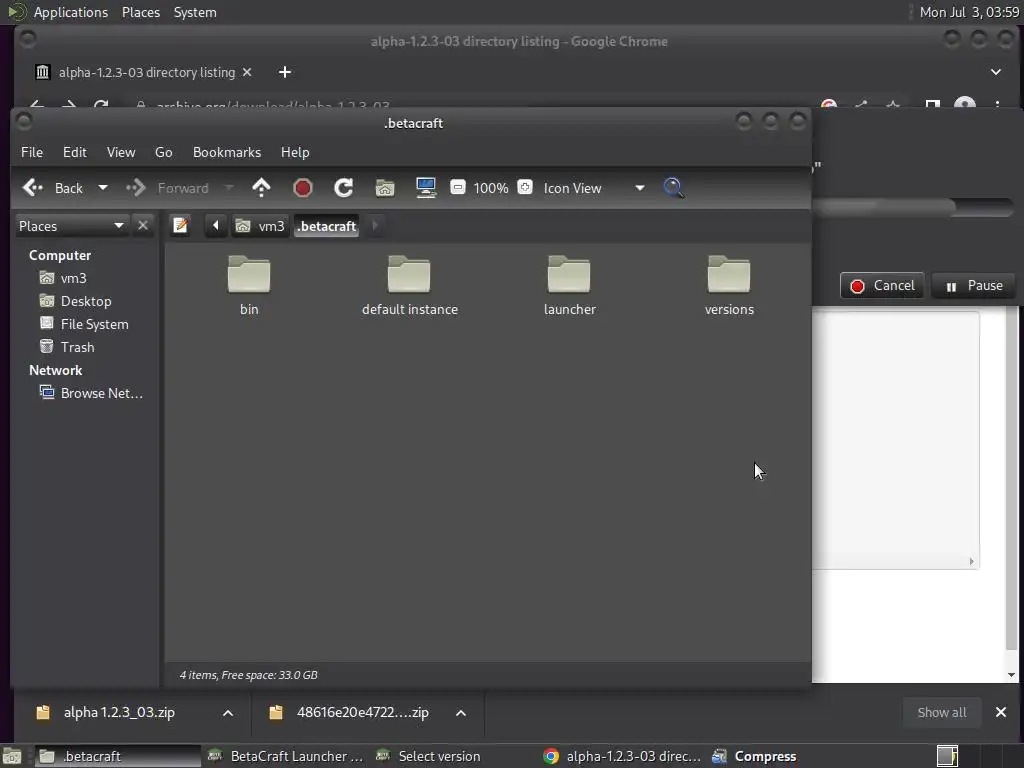Expand options for alpha 1.2.3_03.zip download
This screenshot has width=1024, height=768.
pyautogui.click(x=228, y=712)
